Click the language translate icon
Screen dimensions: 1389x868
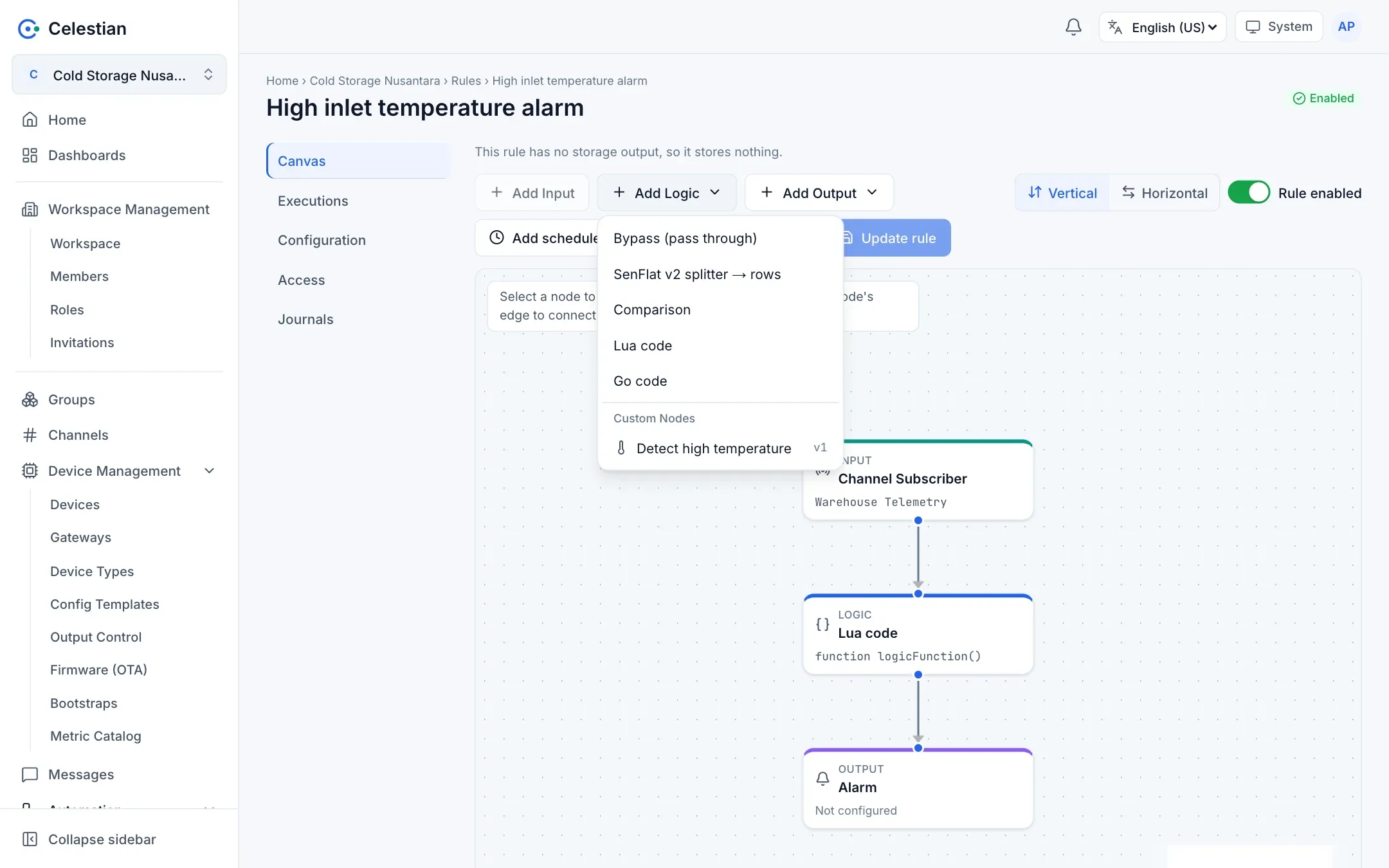1115,27
